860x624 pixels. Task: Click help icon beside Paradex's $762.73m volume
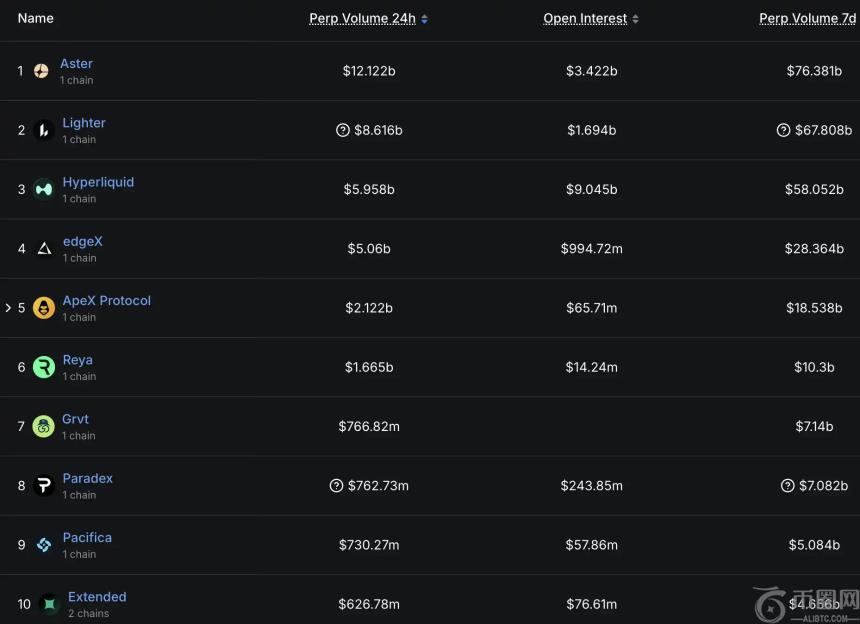point(336,486)
